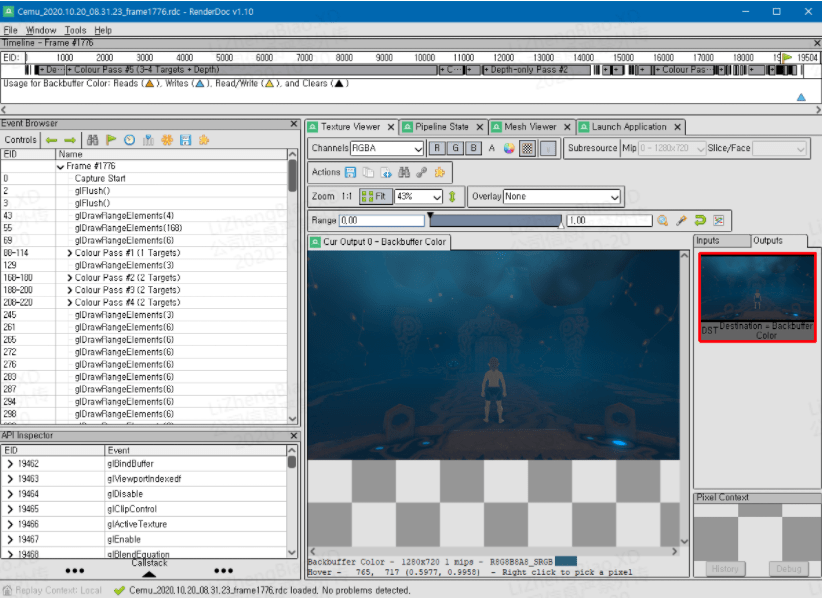
Task: Click the chain-link icon in Actions toolbar
Action: tap(421, 172)
